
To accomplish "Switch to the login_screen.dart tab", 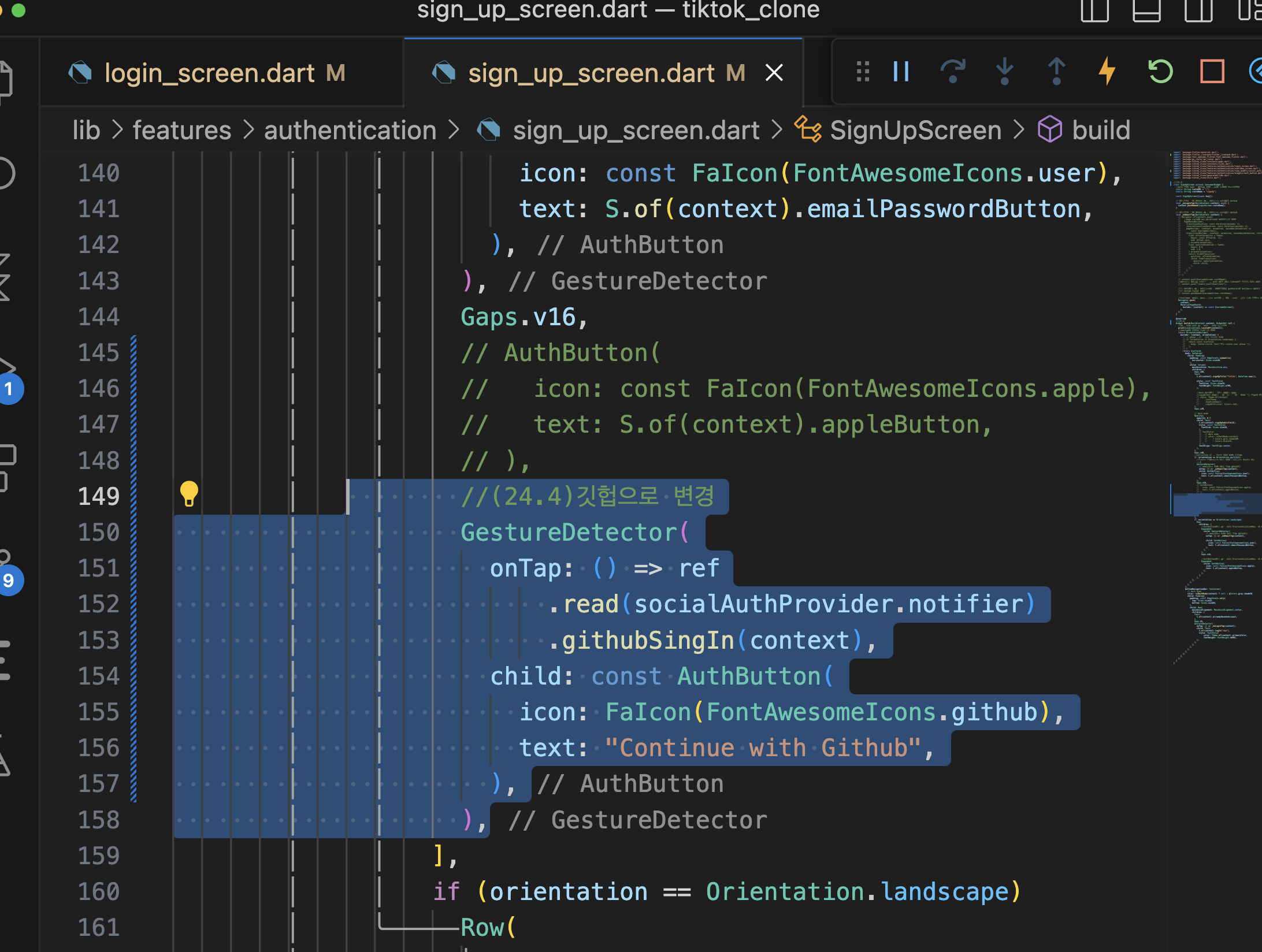I will click(209, 73).
